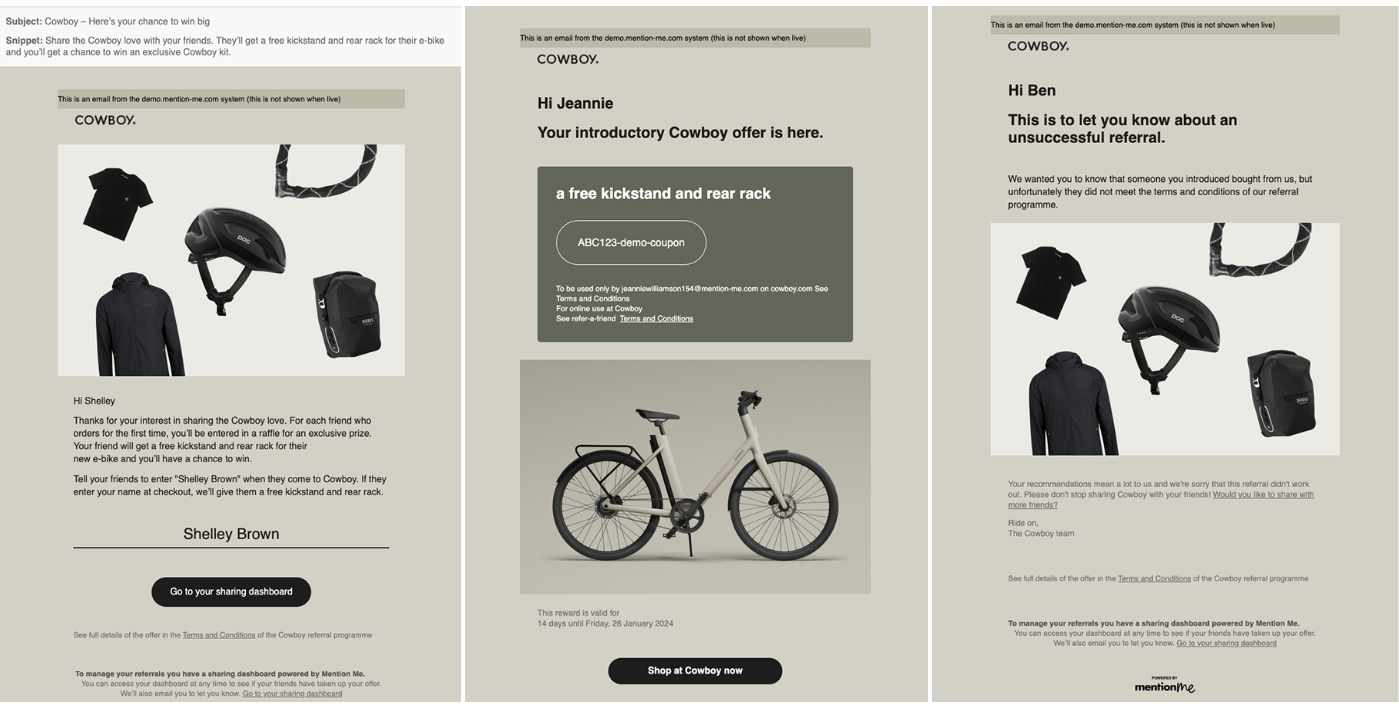
Task: Click the Shop at Cowboy now button
Action: 695,671
